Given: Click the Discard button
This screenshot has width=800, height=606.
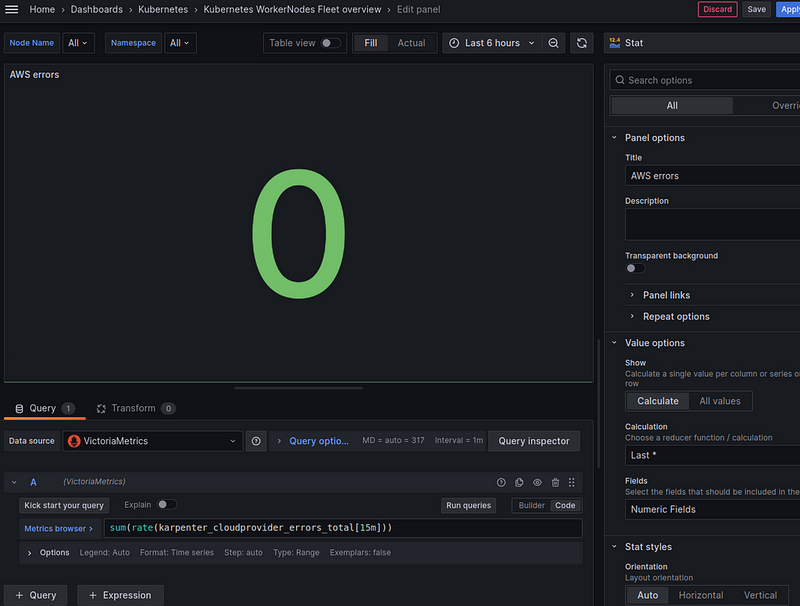Looking at the screenshot, I should coord(717,9).
